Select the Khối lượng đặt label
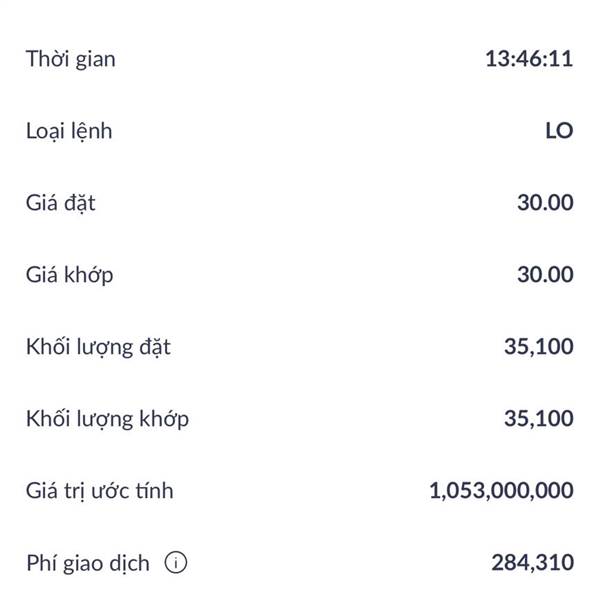The image size is (600, 600). pyautogui.click(x=98, y=347)
